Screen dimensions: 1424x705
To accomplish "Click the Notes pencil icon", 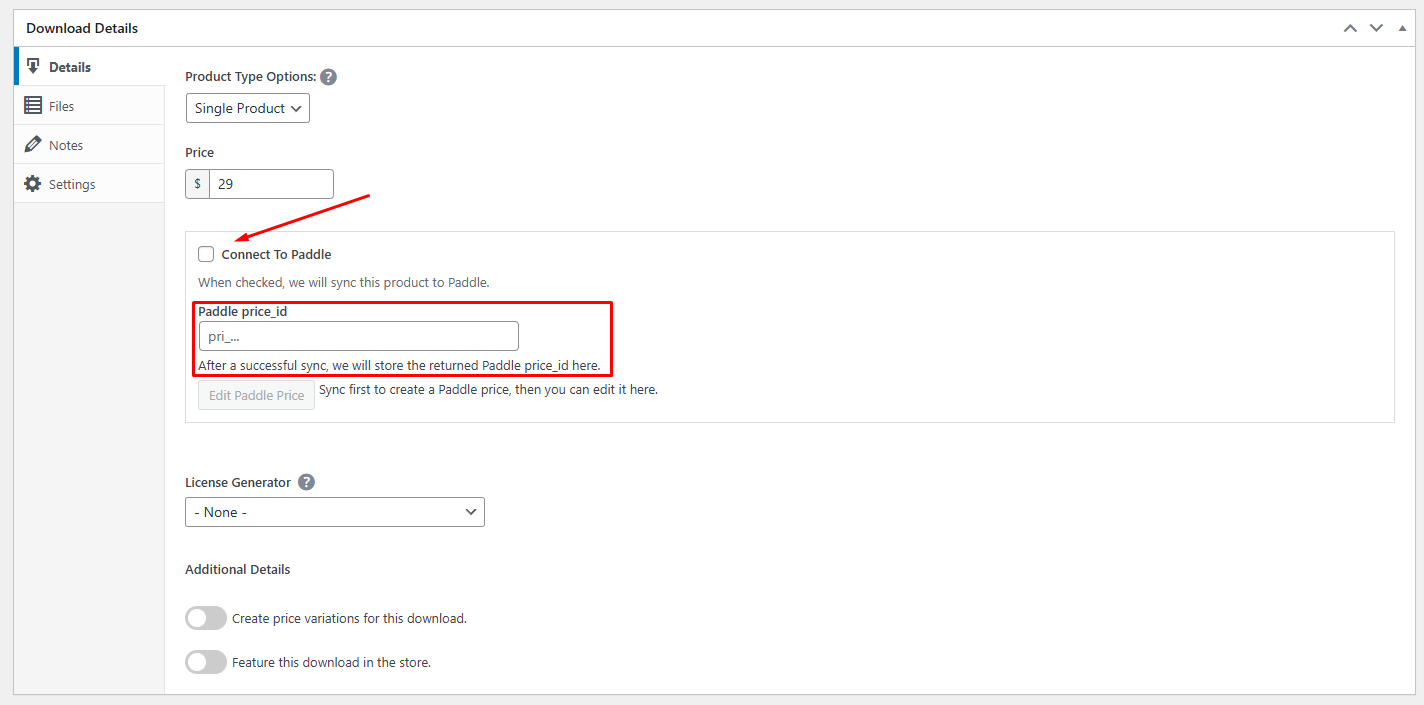I will tap(33, 144).
